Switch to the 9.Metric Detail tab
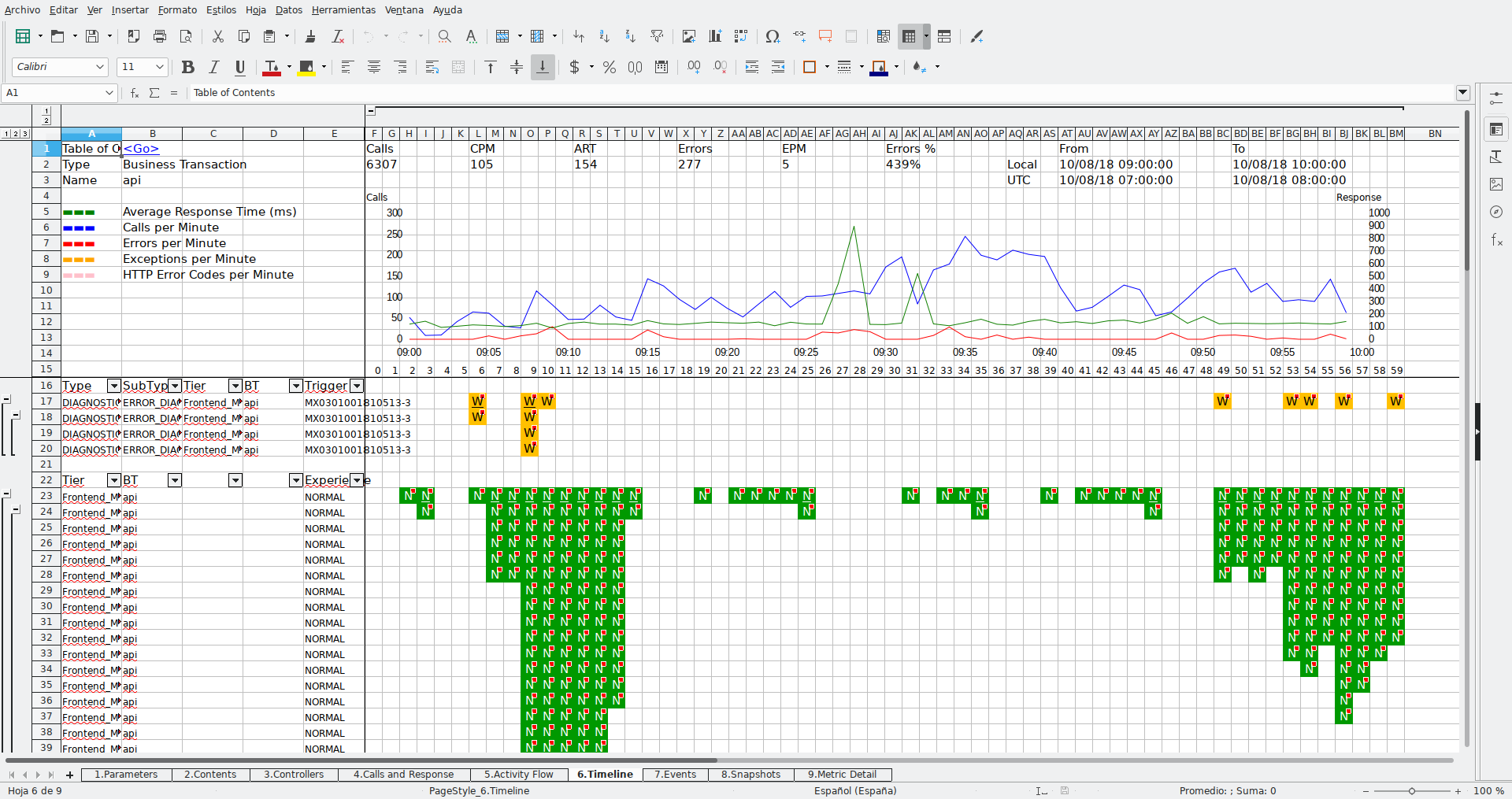1512x799 pixels. pos(843,775)
